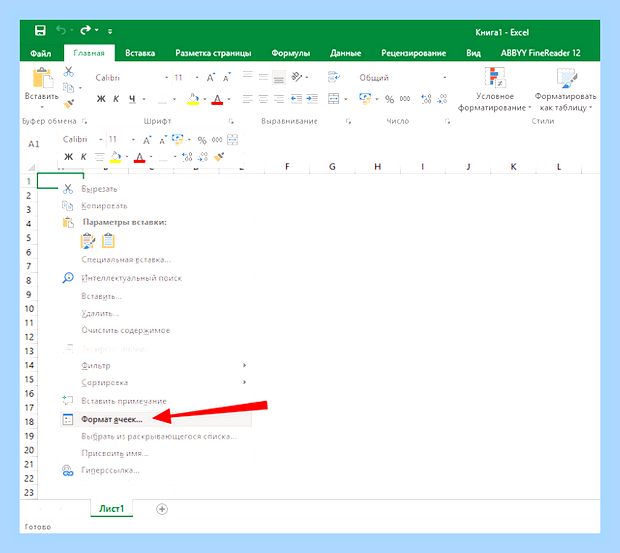Toggle Bold (Ж) in the ribbon
This screenshot has width=620, height=553.
[x=101, y=99]
